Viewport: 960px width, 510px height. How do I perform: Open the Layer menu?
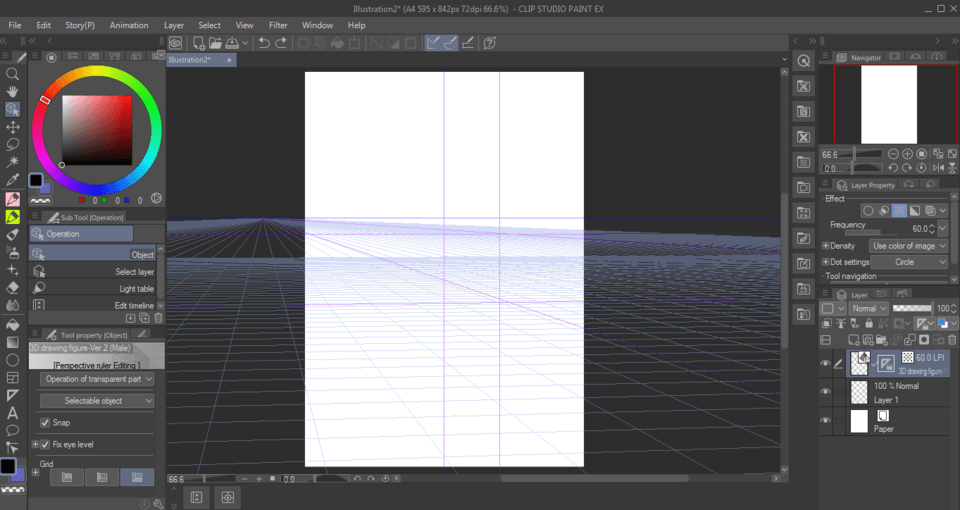tap(174, 25)
